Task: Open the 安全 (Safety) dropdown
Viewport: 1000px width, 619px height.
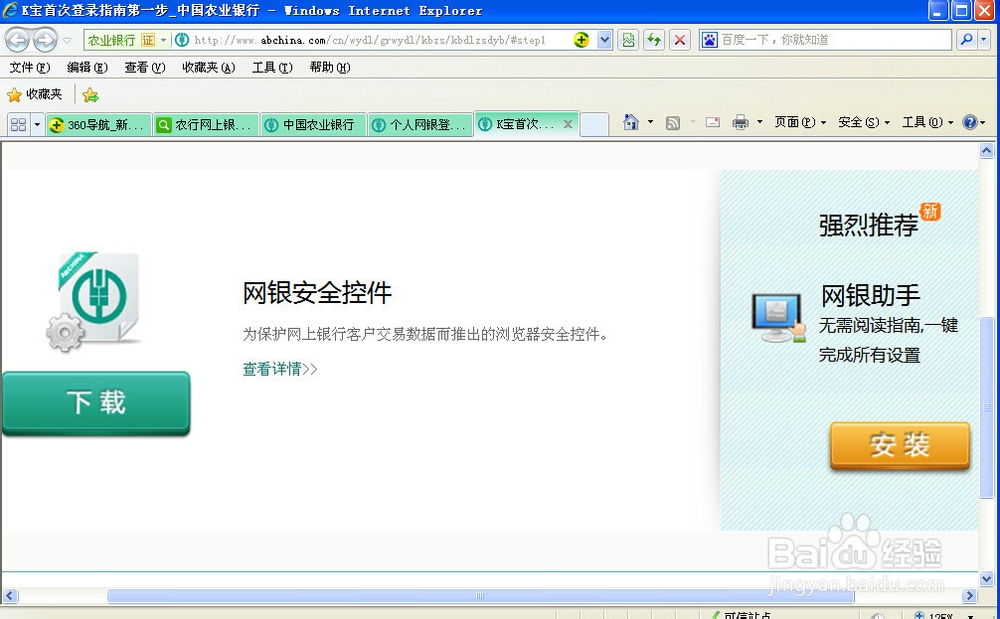Action: pyautogui.click(x=861, y=122)
